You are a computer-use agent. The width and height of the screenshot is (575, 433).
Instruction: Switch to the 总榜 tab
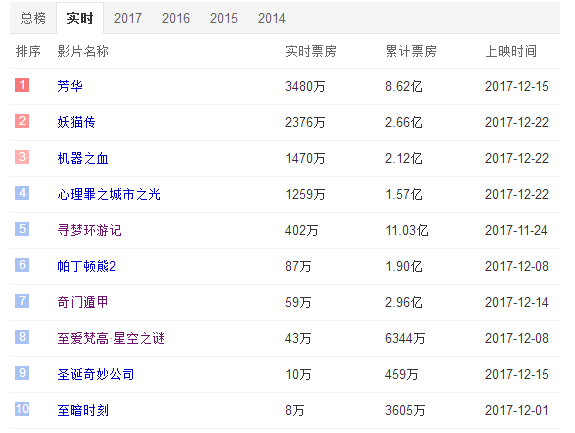[33, 18]
